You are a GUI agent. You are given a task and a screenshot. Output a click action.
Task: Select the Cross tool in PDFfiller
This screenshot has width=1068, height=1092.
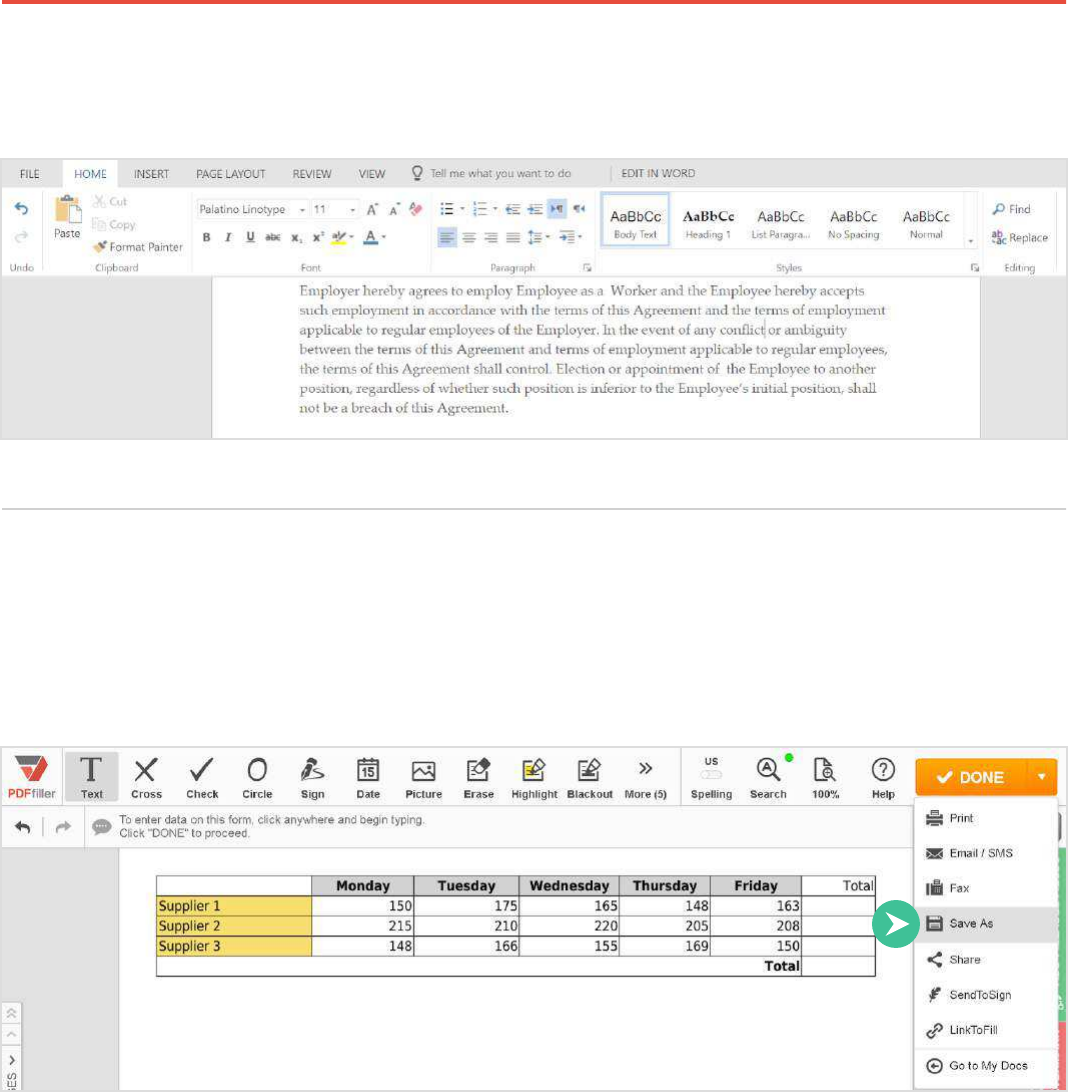tap(146, 777)
